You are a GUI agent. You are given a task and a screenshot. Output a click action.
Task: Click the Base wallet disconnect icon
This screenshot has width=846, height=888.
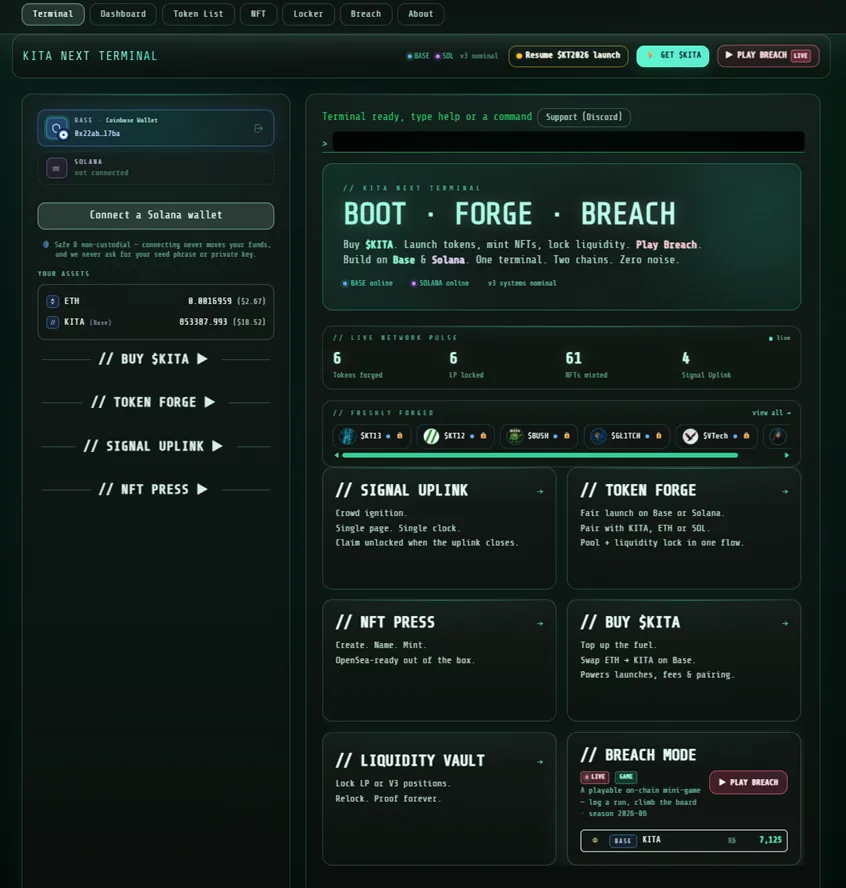click(259, 129)
